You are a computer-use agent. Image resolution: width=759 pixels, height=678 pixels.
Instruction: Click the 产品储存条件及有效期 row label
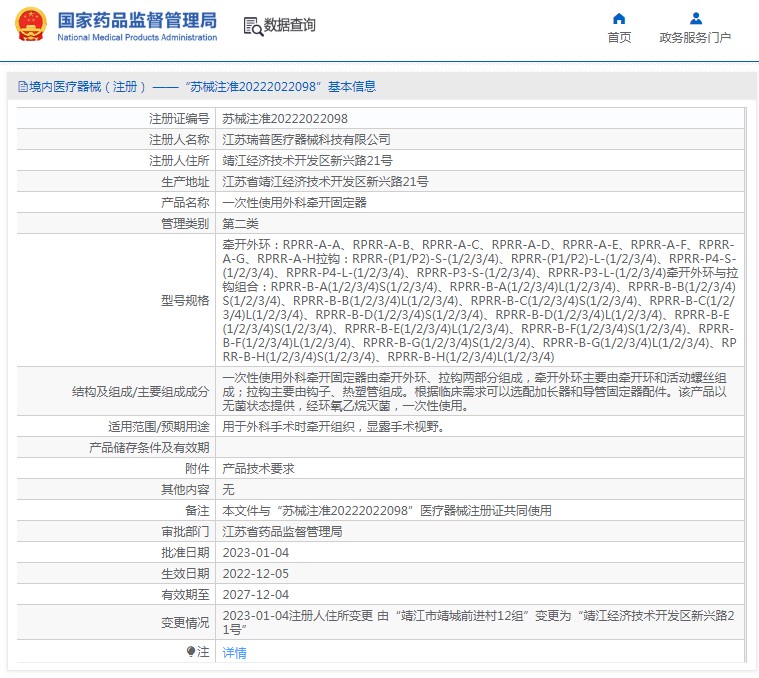149,448
